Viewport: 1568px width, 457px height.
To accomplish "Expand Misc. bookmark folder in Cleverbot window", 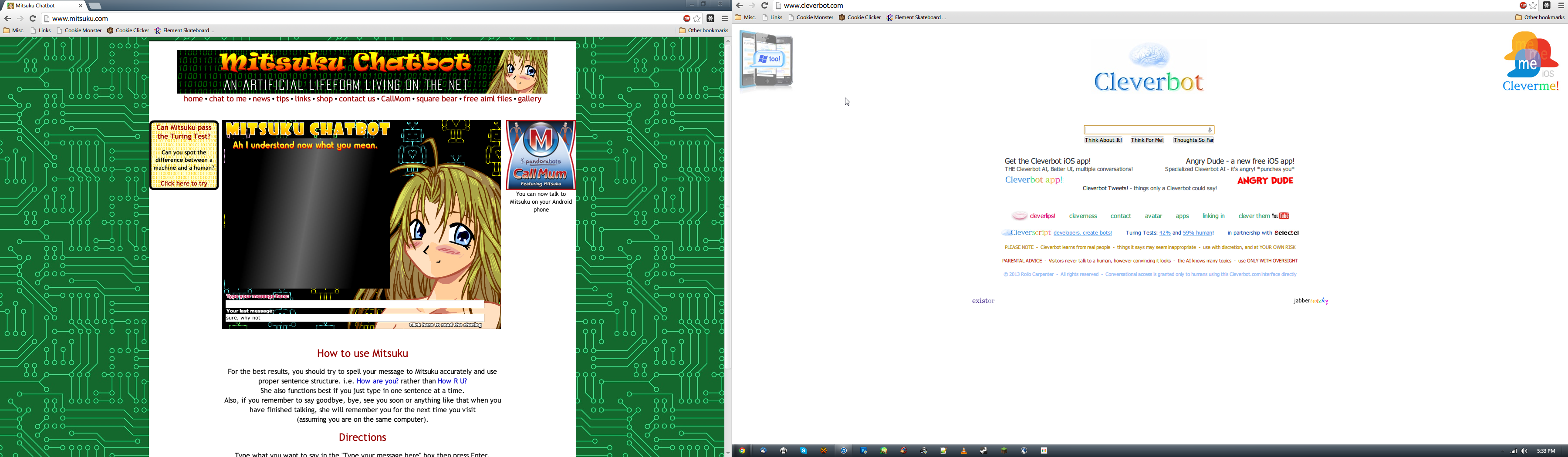I will (x=746, y=18).
